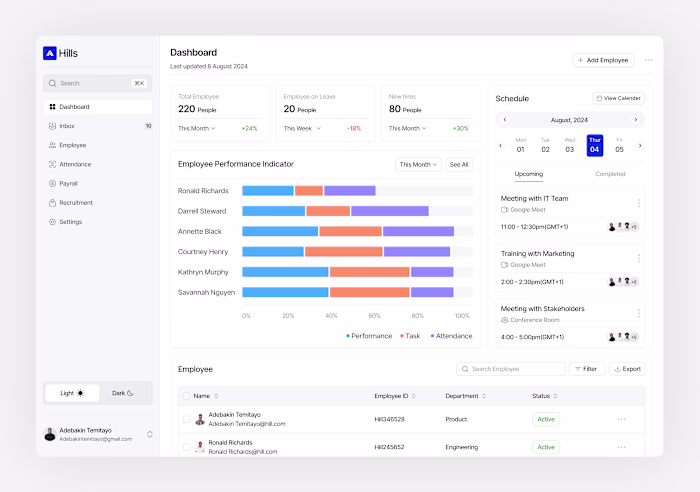Go to previous month in Schedule

(x=505, y=120)
